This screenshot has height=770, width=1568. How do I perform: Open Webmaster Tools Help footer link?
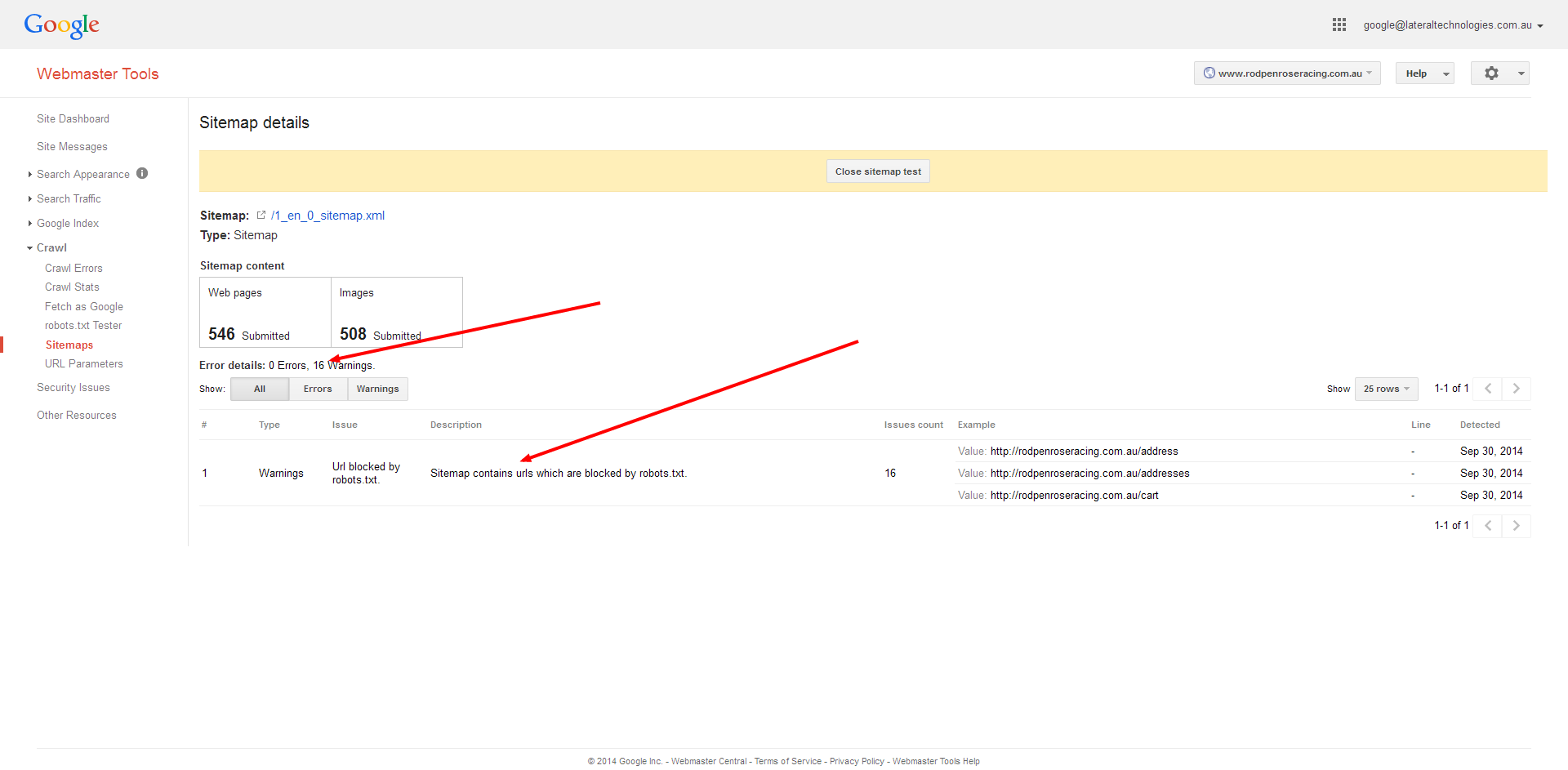coord(936,761)
